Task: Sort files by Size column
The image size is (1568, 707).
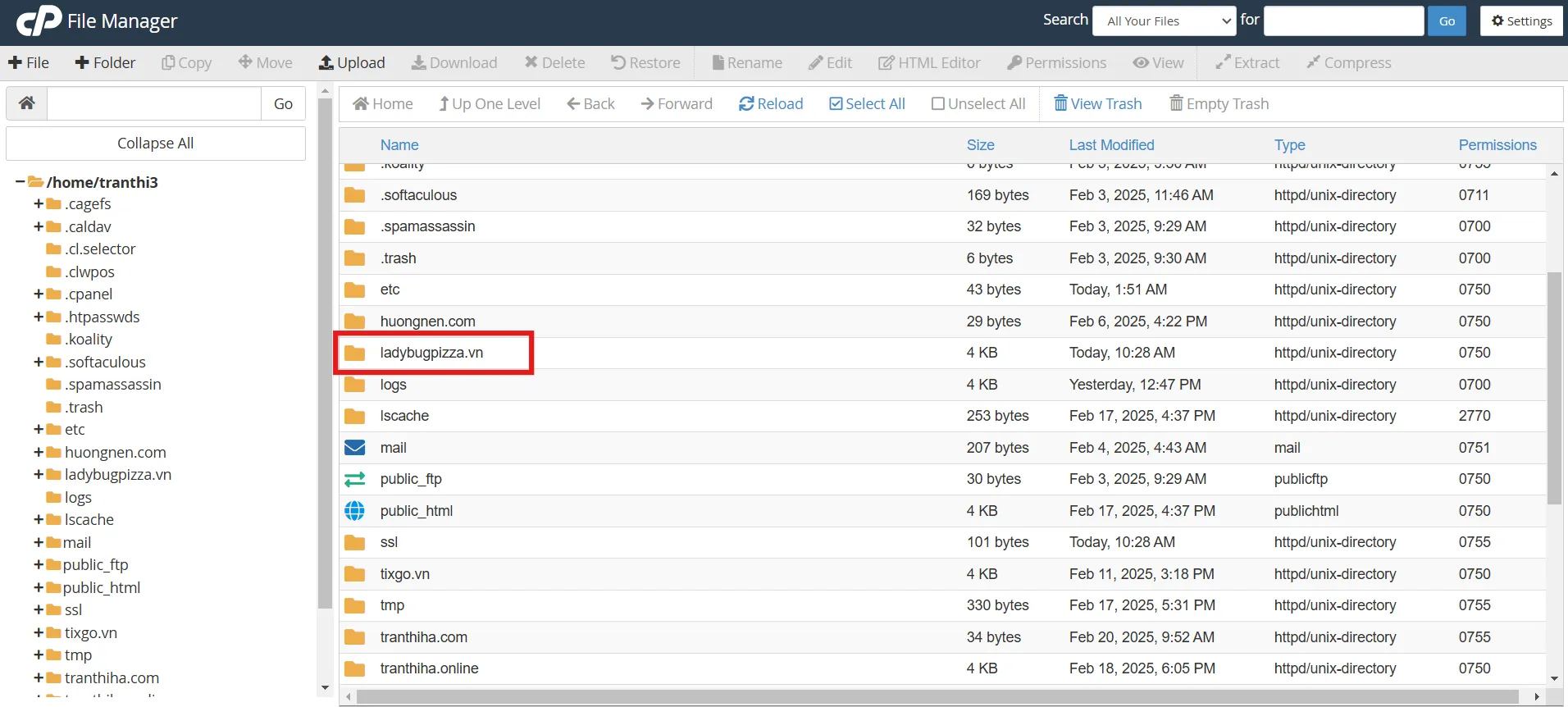Action: [980, 145]
